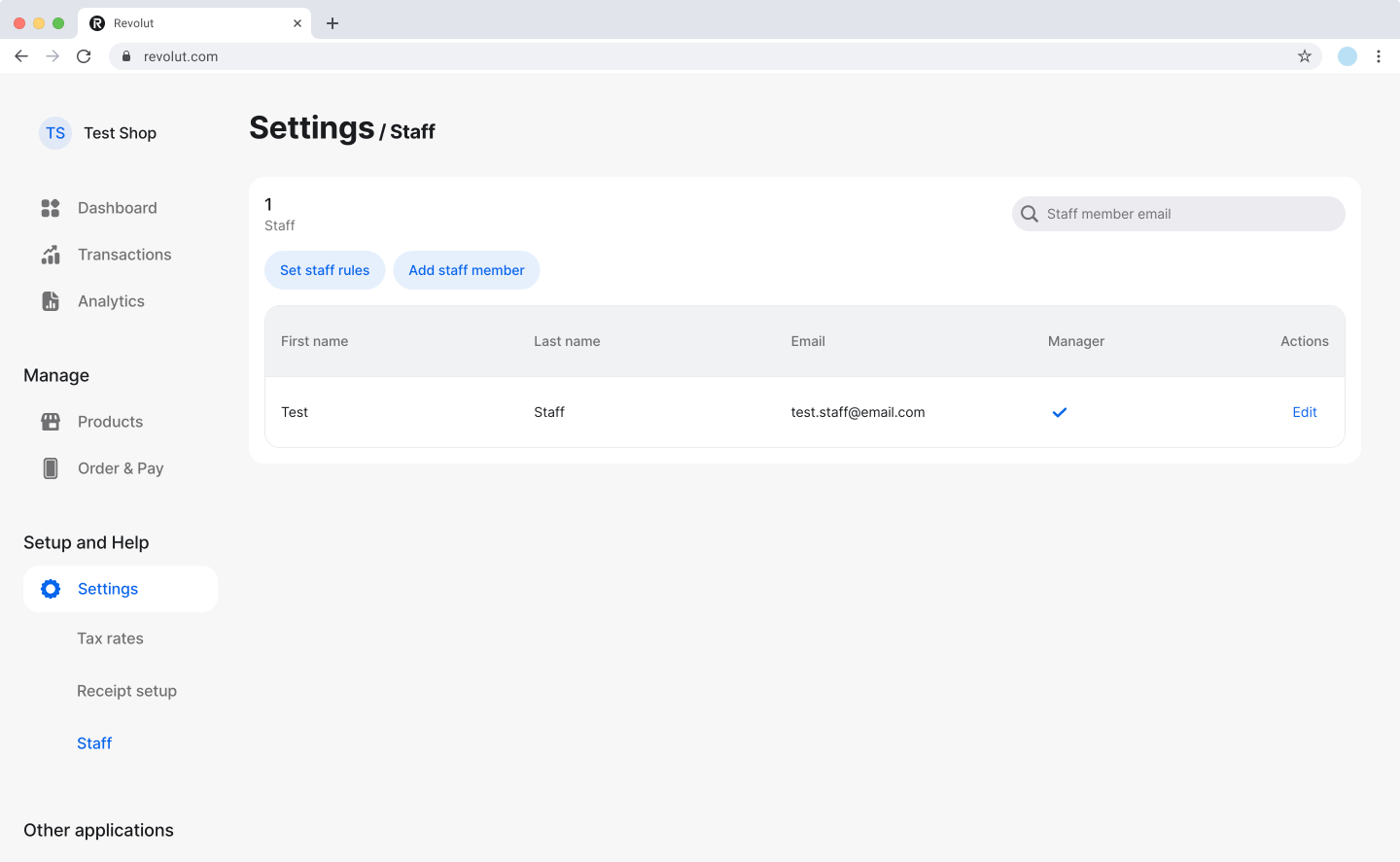This screenshot has width=1400, height=862.
Task: Focus the Staff member email search field
Action: (1178, 214)
